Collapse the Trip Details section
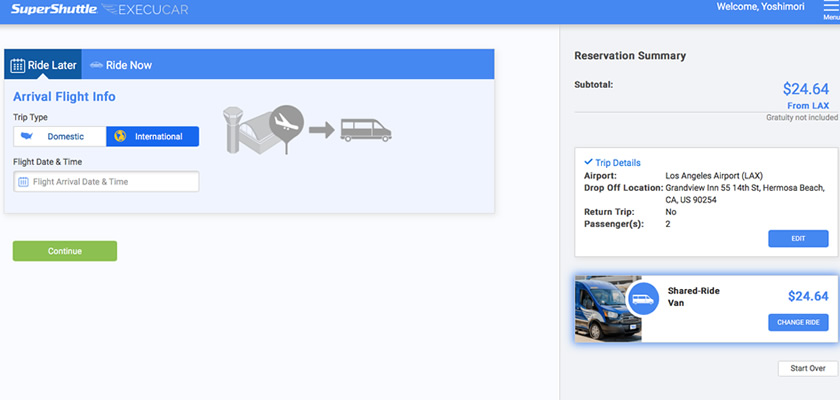This screenshot has width=840, height=400. click(612, 163)
